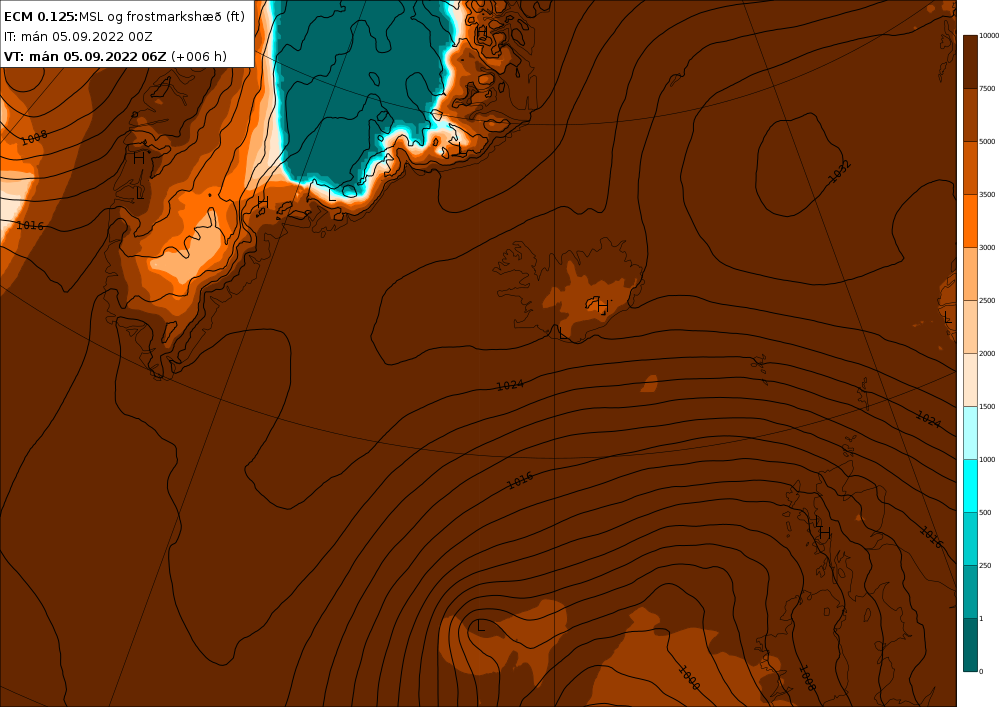Pick the 5000–7500 brown colorbar segment

[970, 115]
